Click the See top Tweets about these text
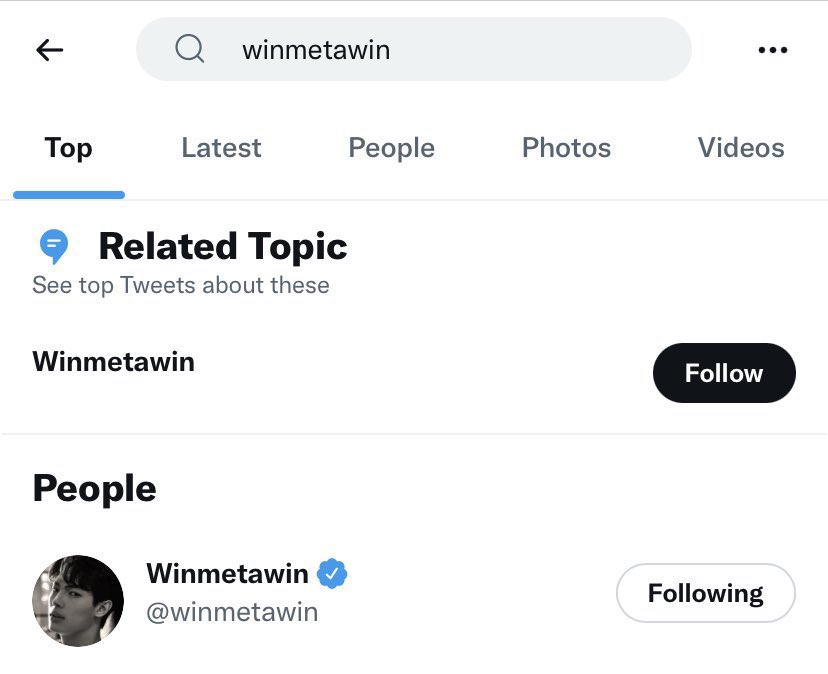Image resolution: width=828 pixels, height=674 pixels. pyautogui.click(x=180, y=285)
